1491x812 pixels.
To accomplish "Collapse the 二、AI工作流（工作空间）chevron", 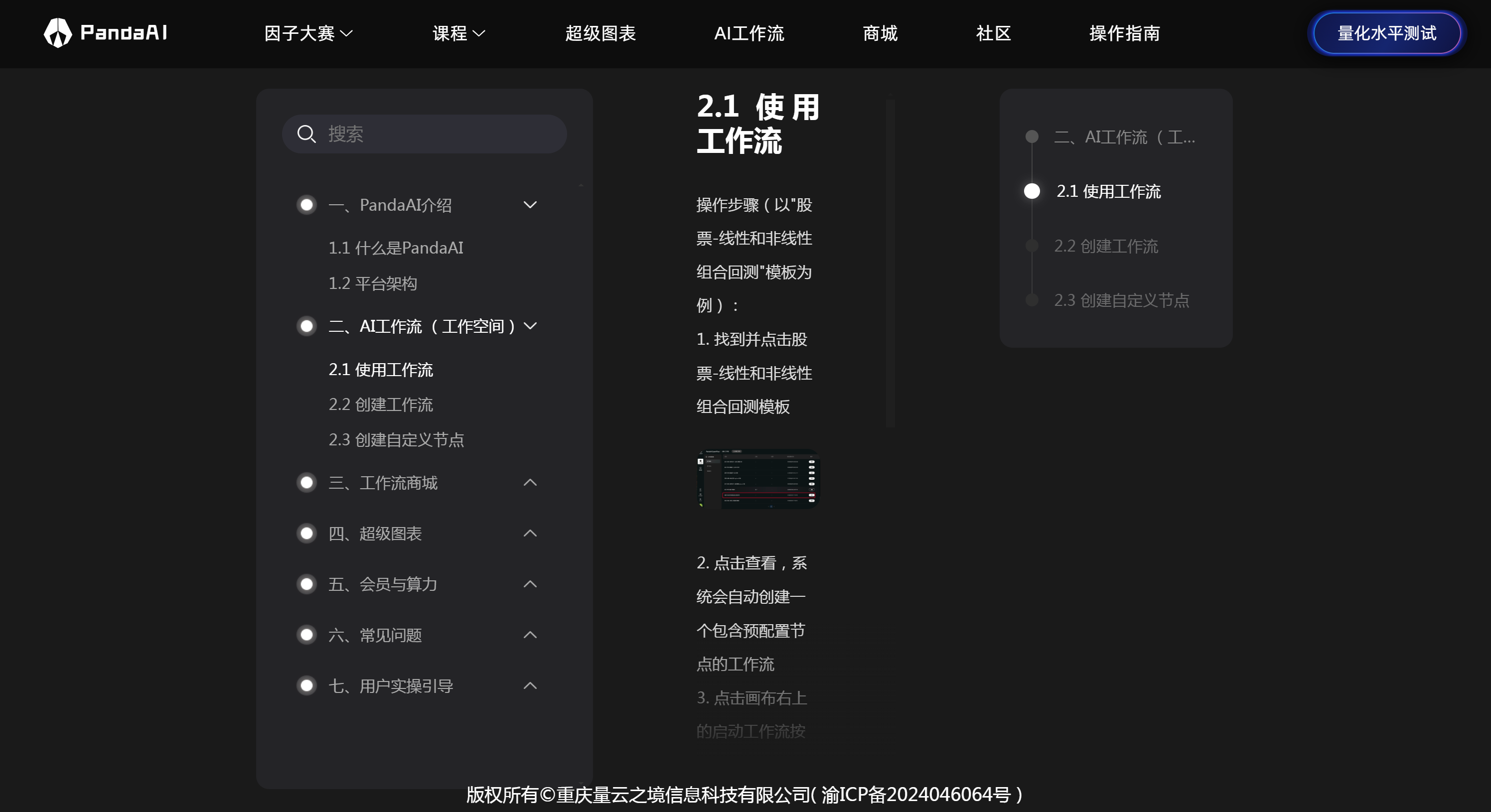I will coord(530,326).
